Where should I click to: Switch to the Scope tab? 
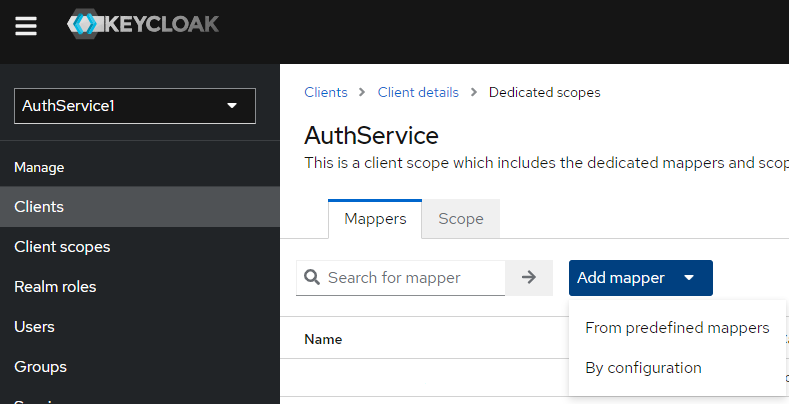click(x=461, y=219)
